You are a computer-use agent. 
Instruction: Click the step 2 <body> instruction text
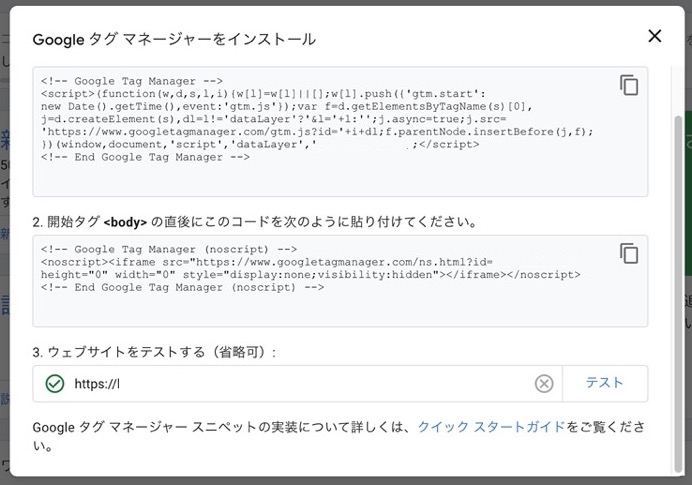[255, 221]
